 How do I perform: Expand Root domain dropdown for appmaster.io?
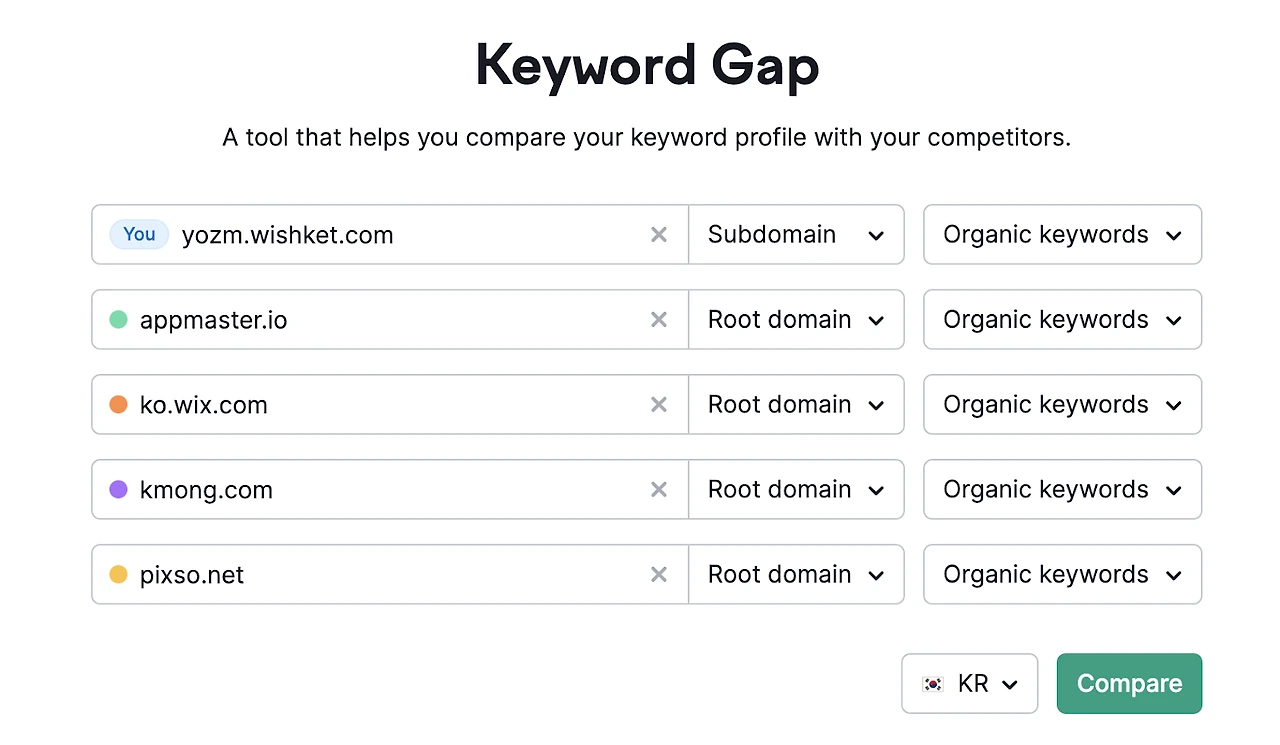(x=796, y=320)
